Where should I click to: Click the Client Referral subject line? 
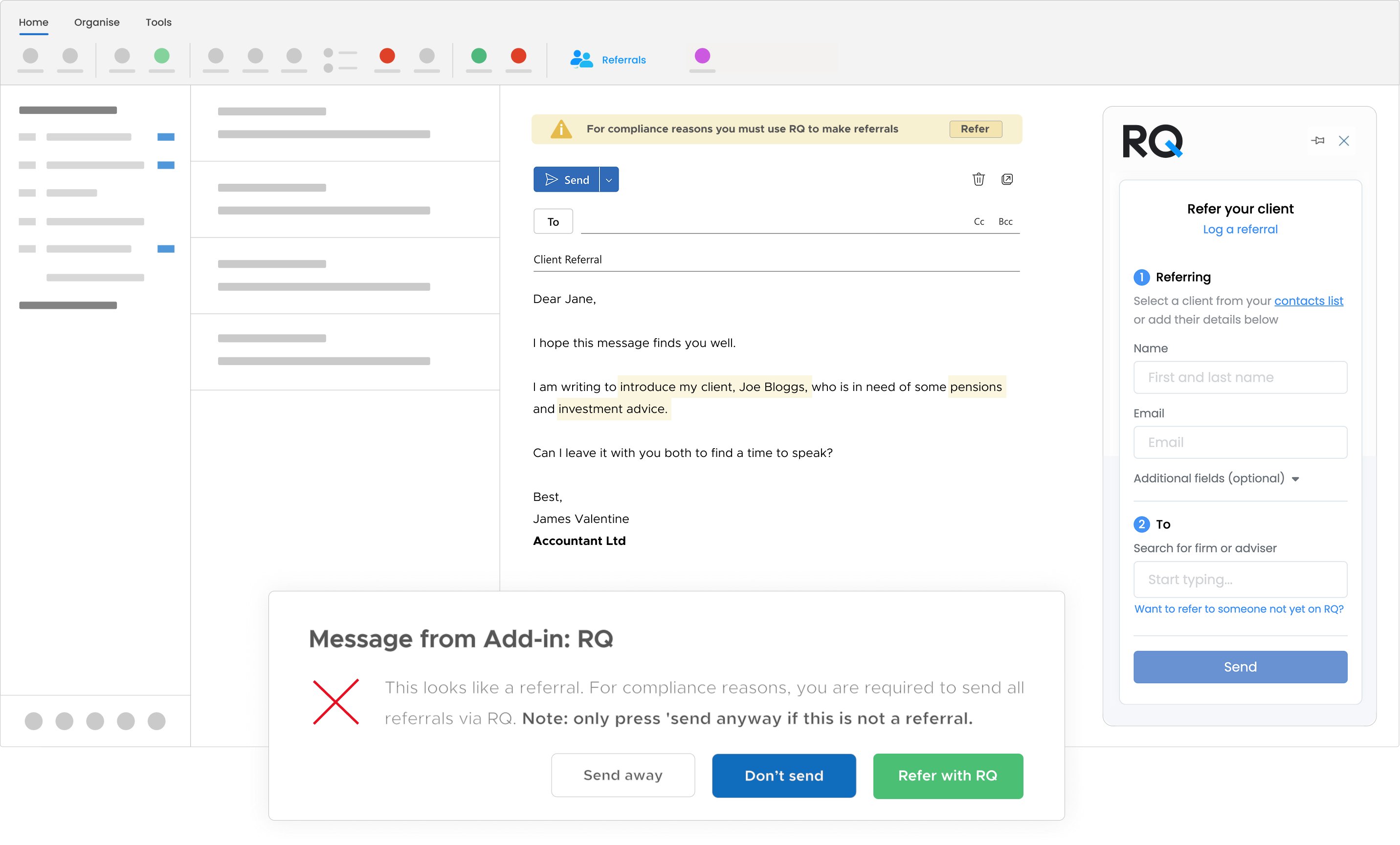coord(776,260)
